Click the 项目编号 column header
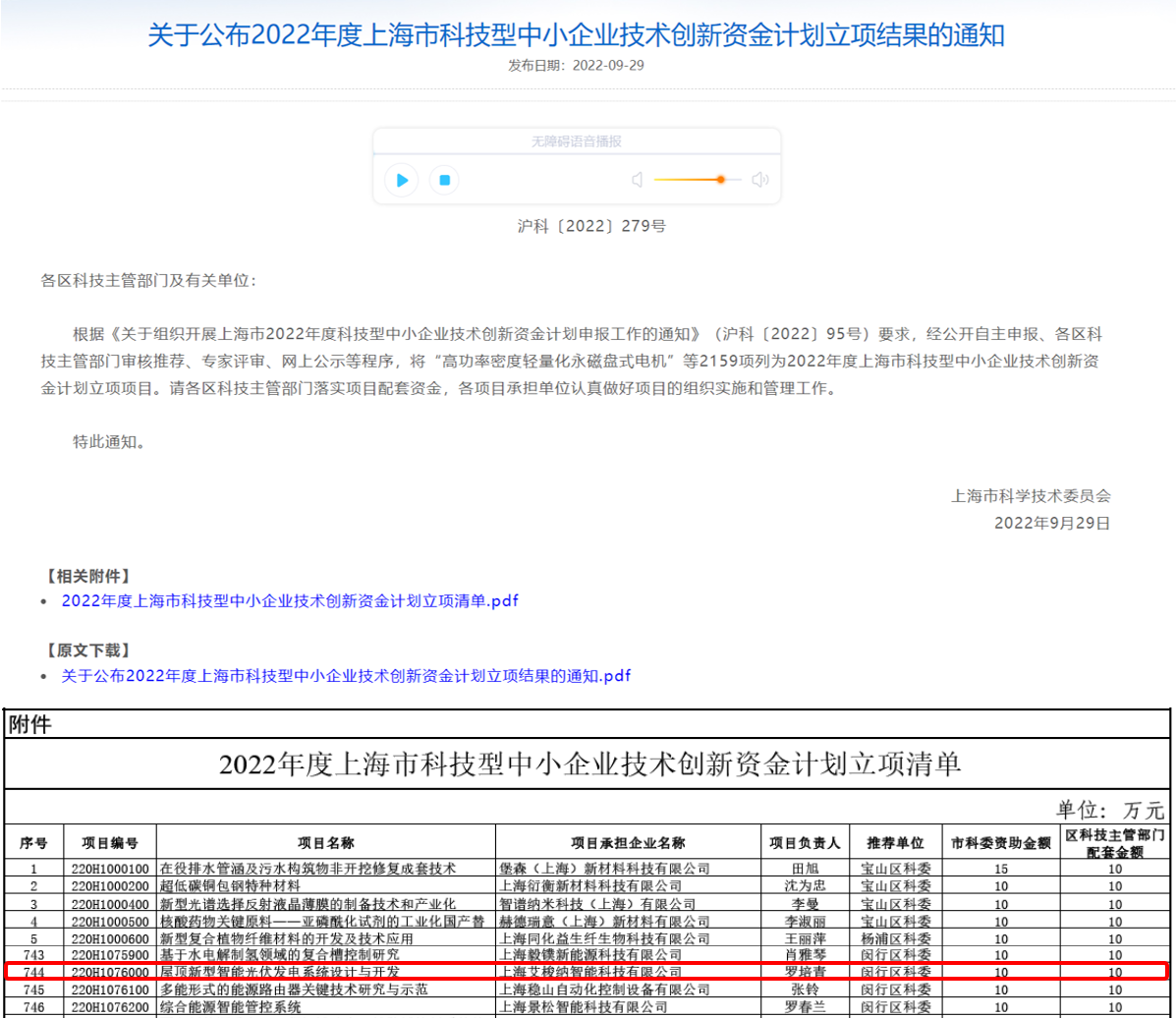Screen dimensions: 1176x1018 (109, 843)
